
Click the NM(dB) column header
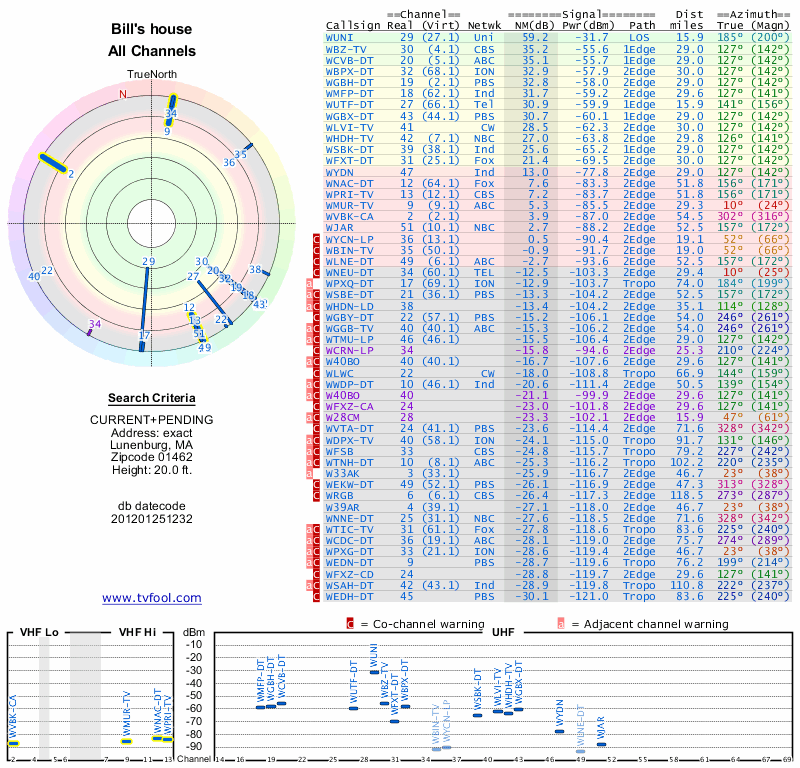[x=530, y=26]
